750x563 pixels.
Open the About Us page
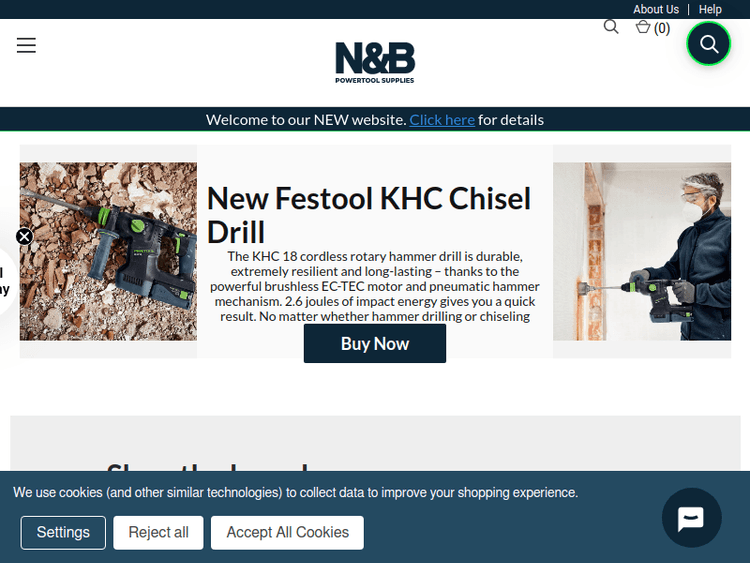pos(656,9)
